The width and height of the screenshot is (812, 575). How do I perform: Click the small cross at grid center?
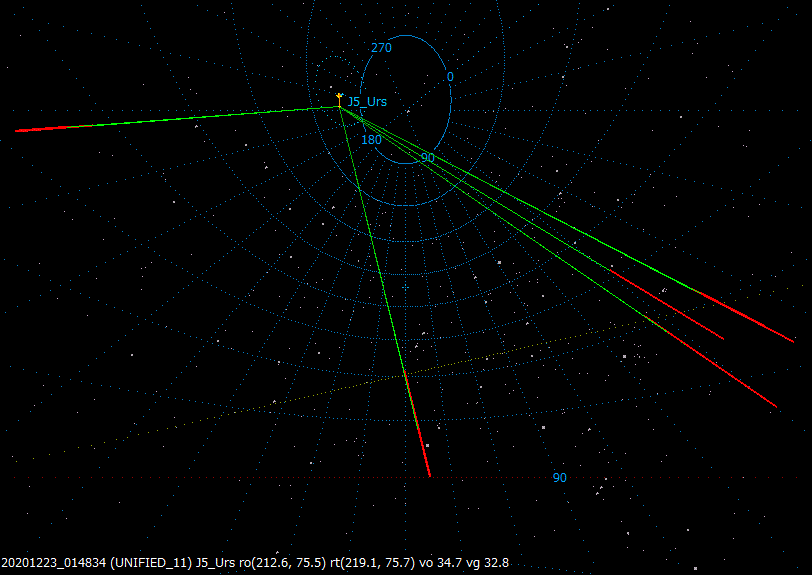click(405, 287)
